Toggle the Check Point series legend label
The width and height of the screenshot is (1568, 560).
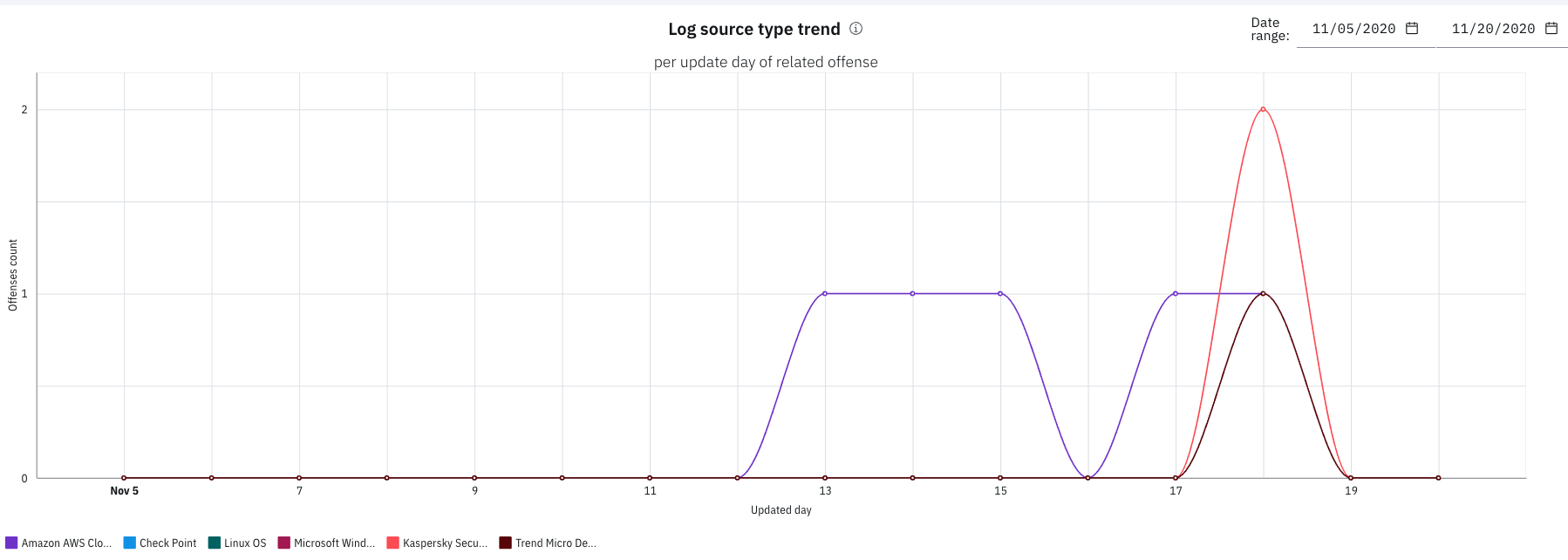[168, 543]
